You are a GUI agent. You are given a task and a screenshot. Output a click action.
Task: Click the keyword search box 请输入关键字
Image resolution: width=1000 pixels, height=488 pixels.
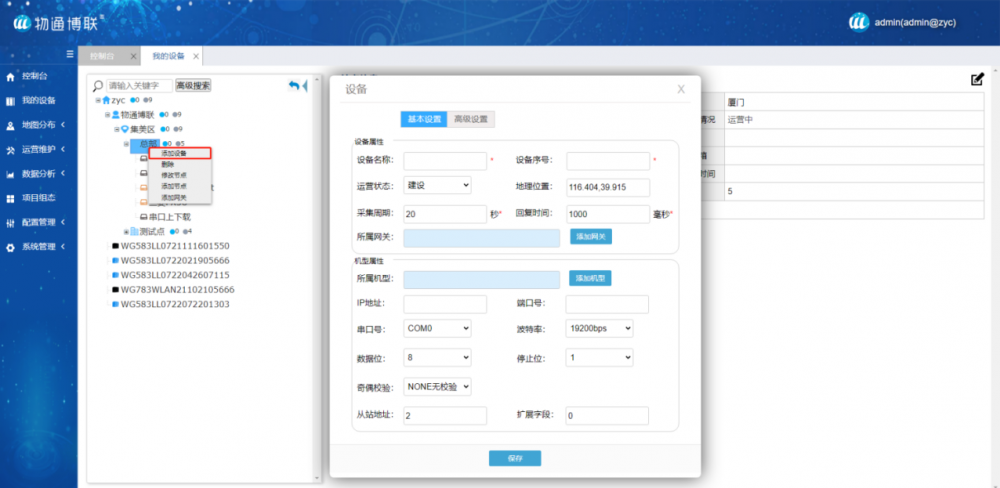click(139, 85)
